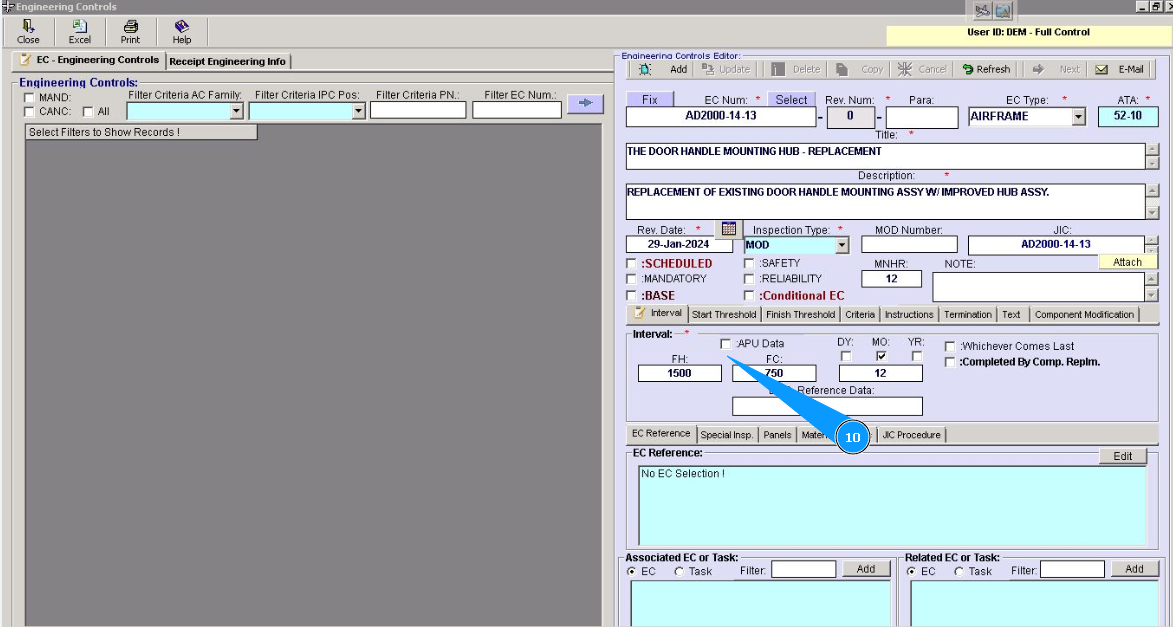Switch to Receipt Engineering Info tab
This screenshot has width=1173, height=629.
coord(227,61)
